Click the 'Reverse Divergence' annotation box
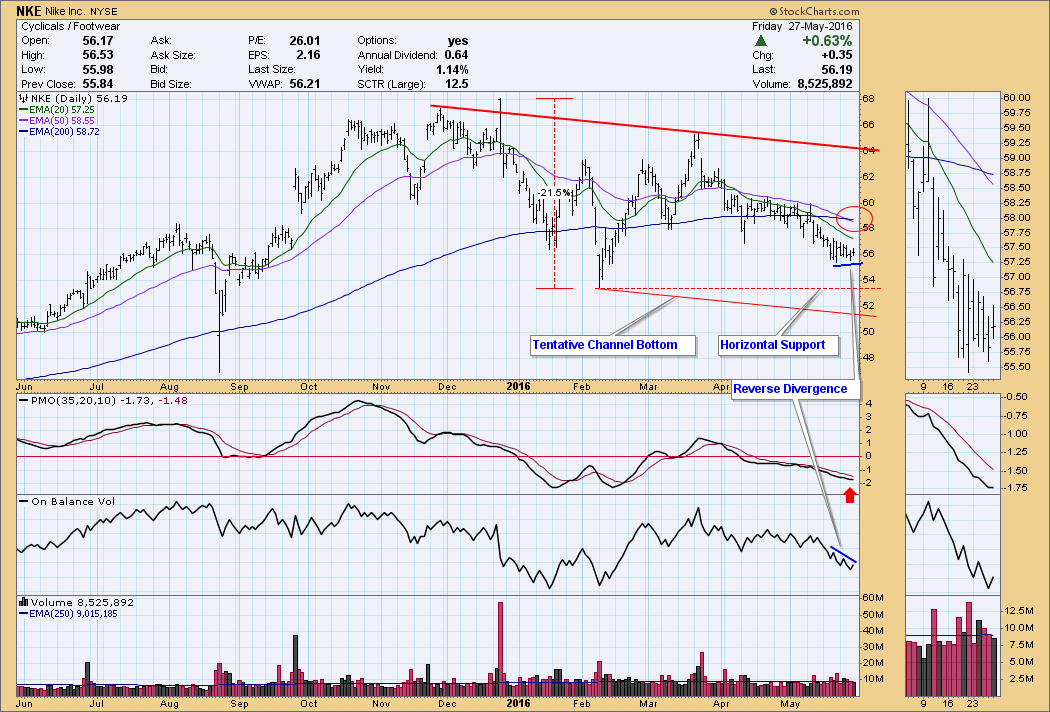This screenshot has width=1050, height=712. click(796, 390)
